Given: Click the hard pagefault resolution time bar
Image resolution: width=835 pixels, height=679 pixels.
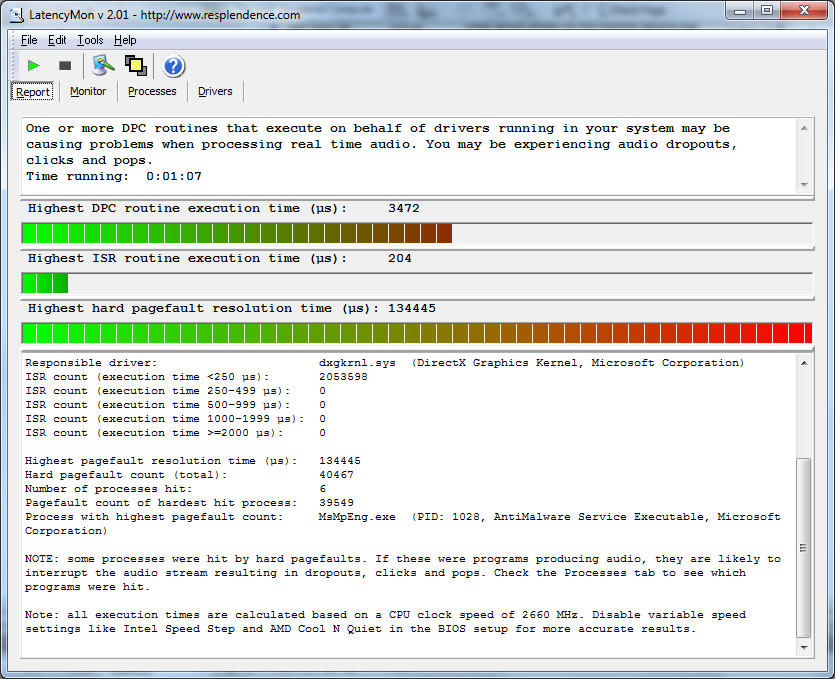Looking at the screenshot, I should (x=416, y=333).
